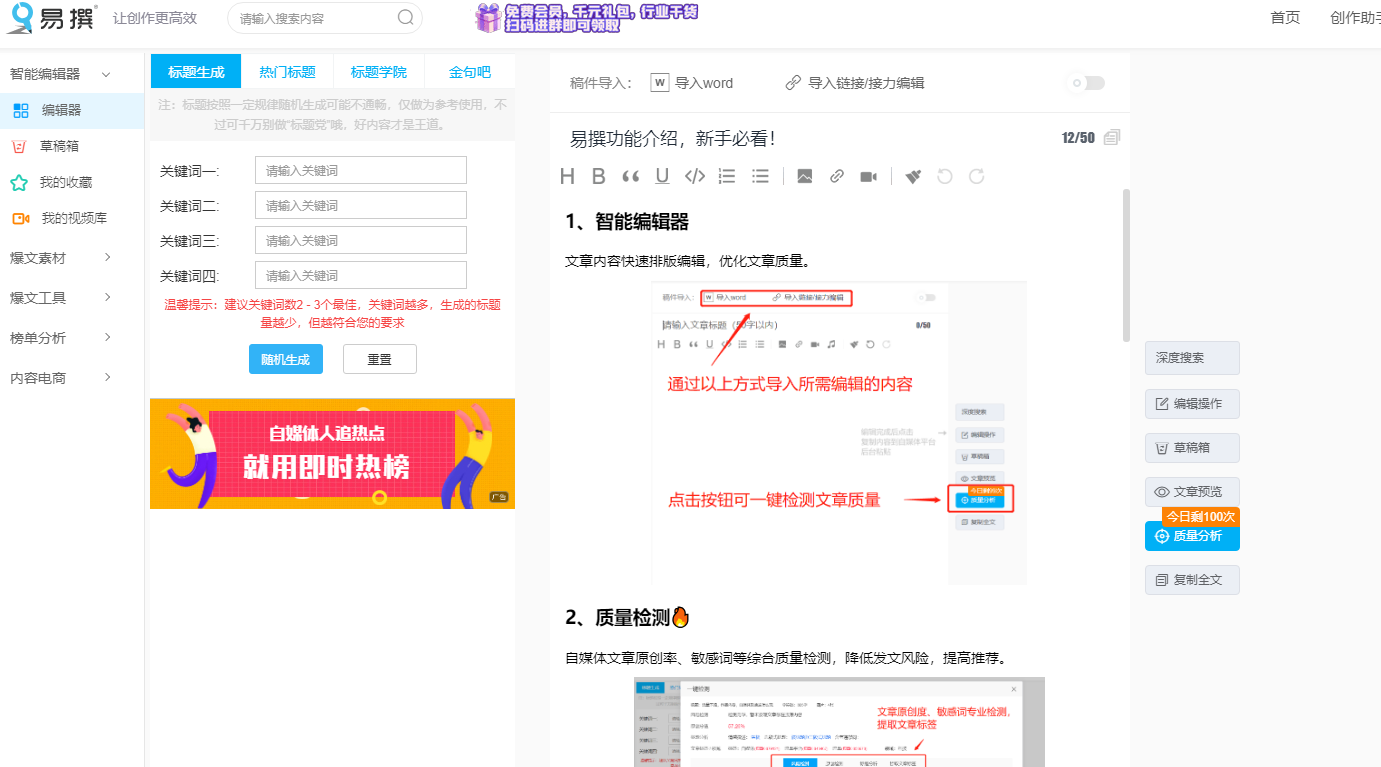Screen dimensions: 1381x767
Task: Go to 首页 in the top menu
Action: [1285, 17]
